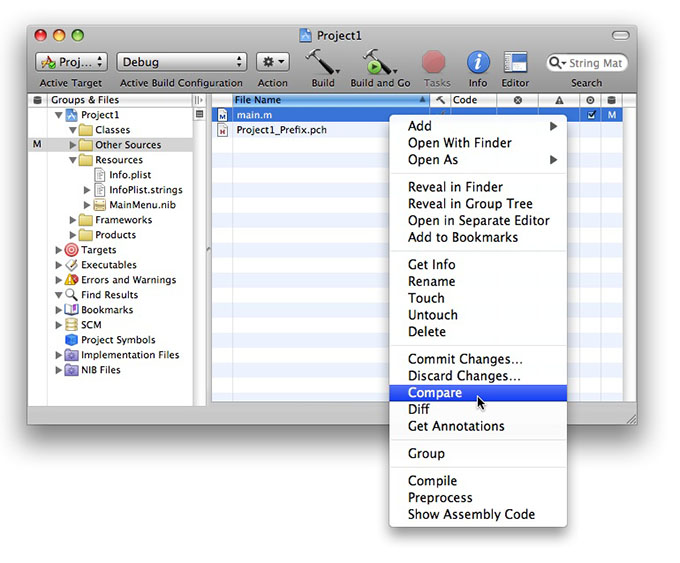Choose Get Annotations menu item
Viewport: 680px width, 563px height.
[478, 426]
